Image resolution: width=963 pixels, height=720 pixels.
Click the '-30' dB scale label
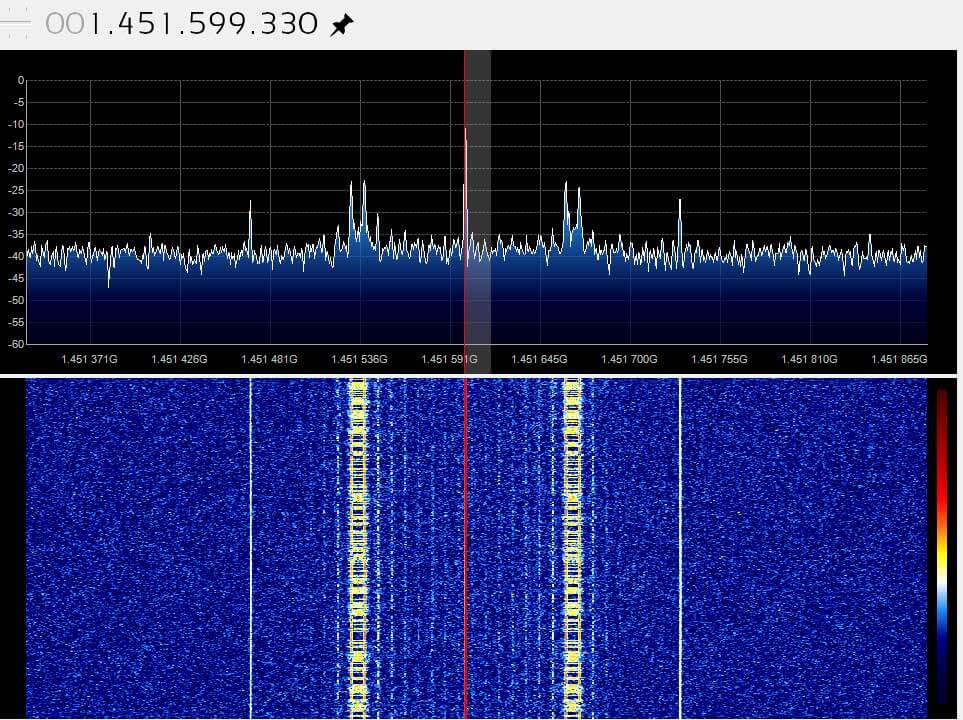(17, 213)
